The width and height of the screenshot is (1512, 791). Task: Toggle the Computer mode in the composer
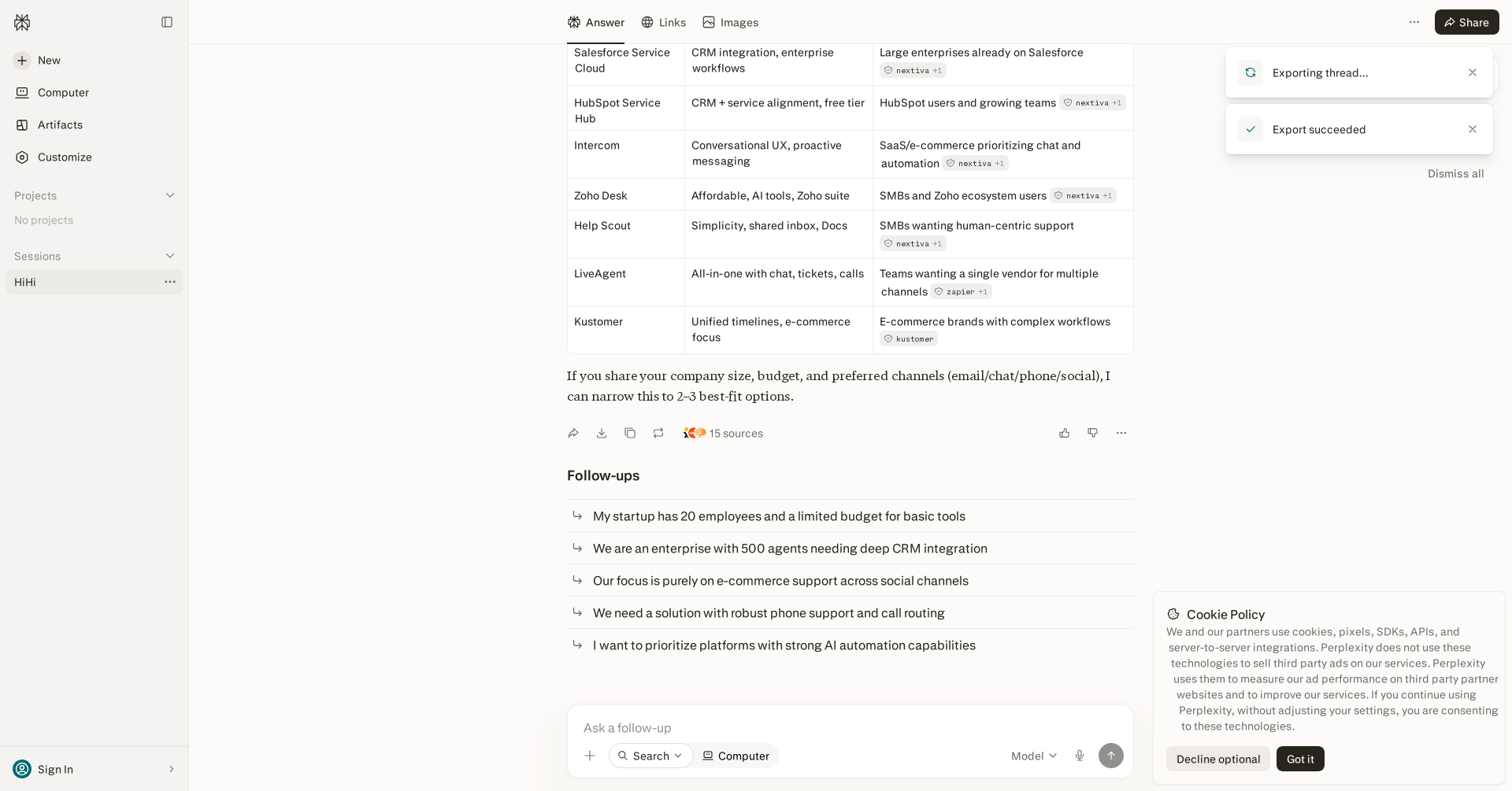coord(736,756)
